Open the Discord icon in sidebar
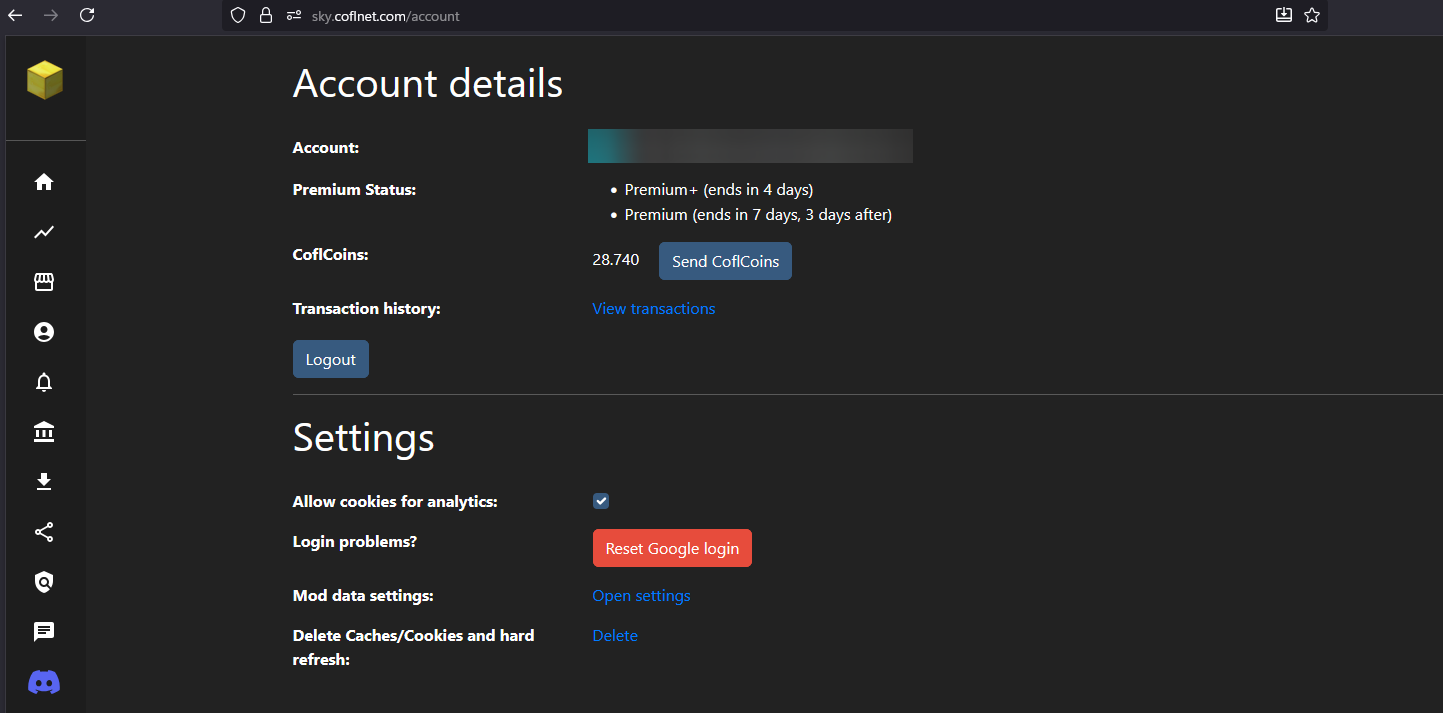 [44, 682]
